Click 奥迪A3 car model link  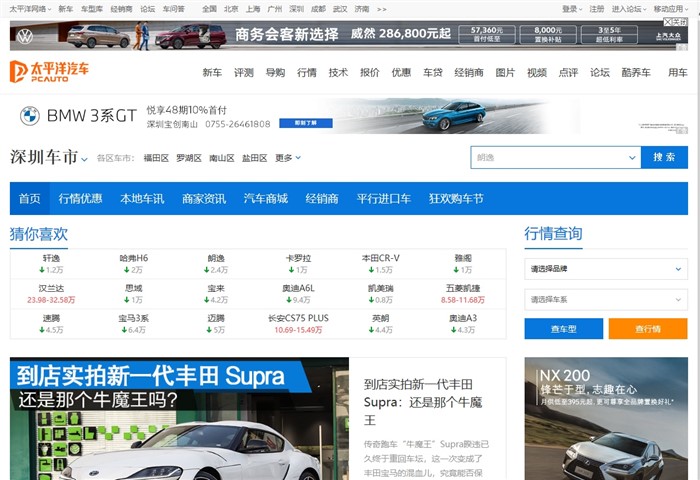(x=463, y=318)
